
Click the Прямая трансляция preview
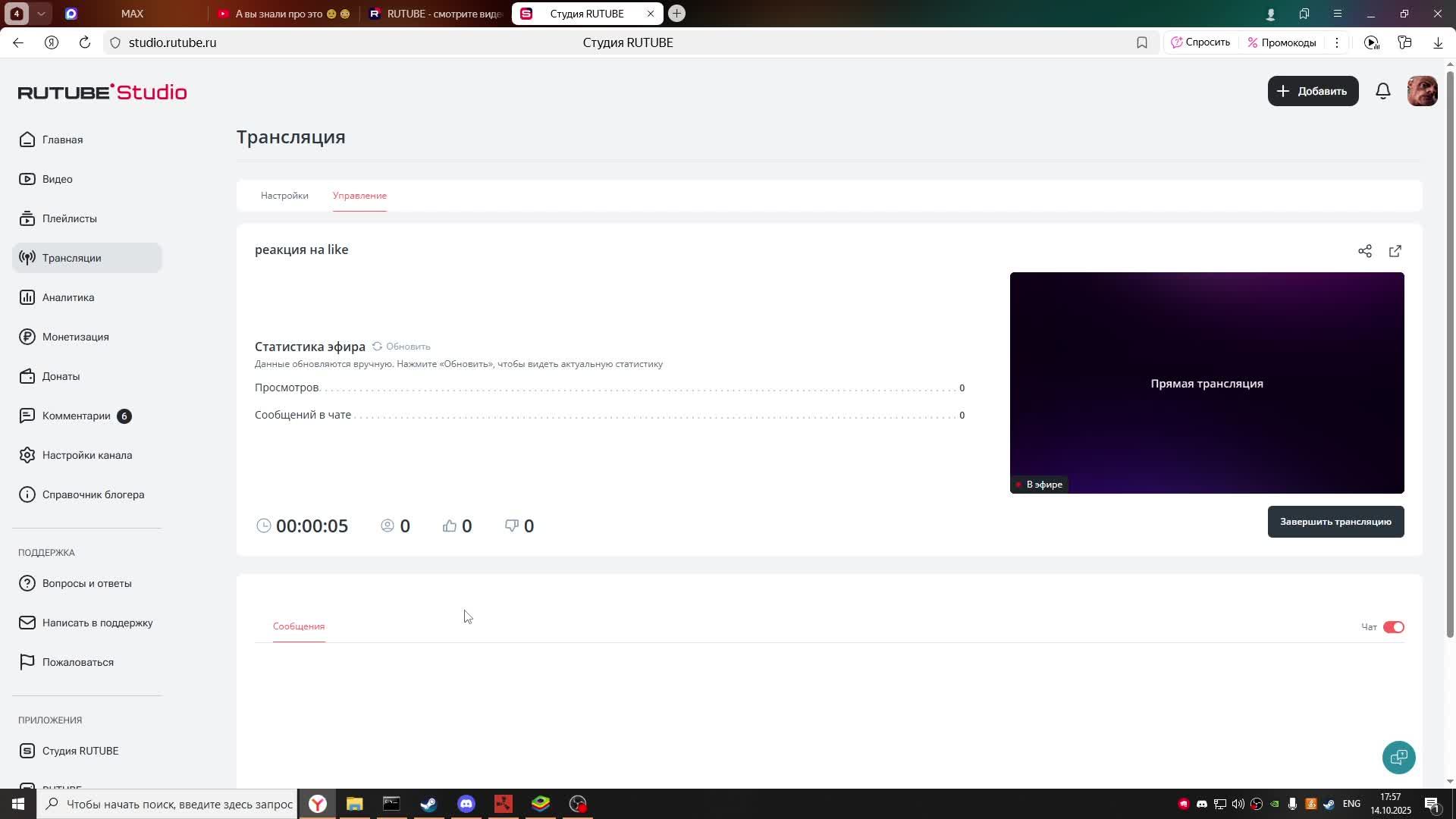coord(1207,383)
